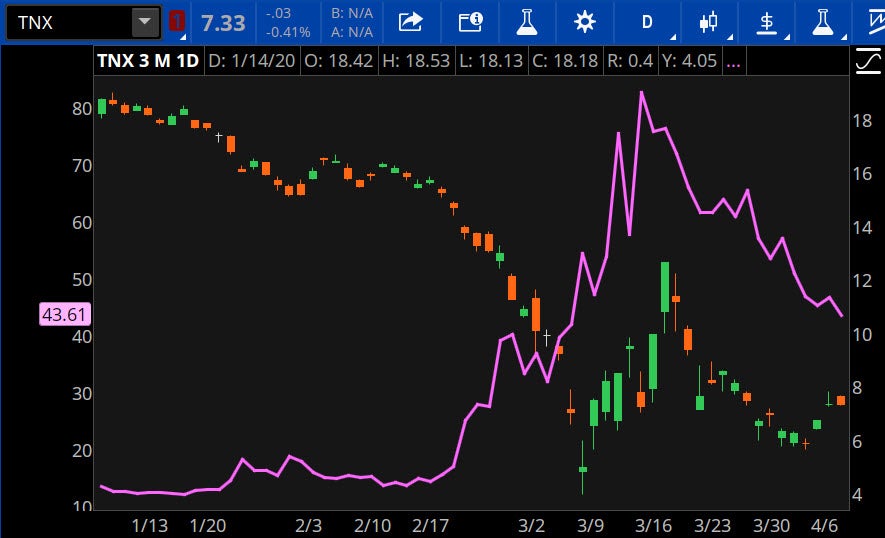The height and width of the screenshot is (538, 885).
Task: Click the Share chart icon
Action: (411, 22)
